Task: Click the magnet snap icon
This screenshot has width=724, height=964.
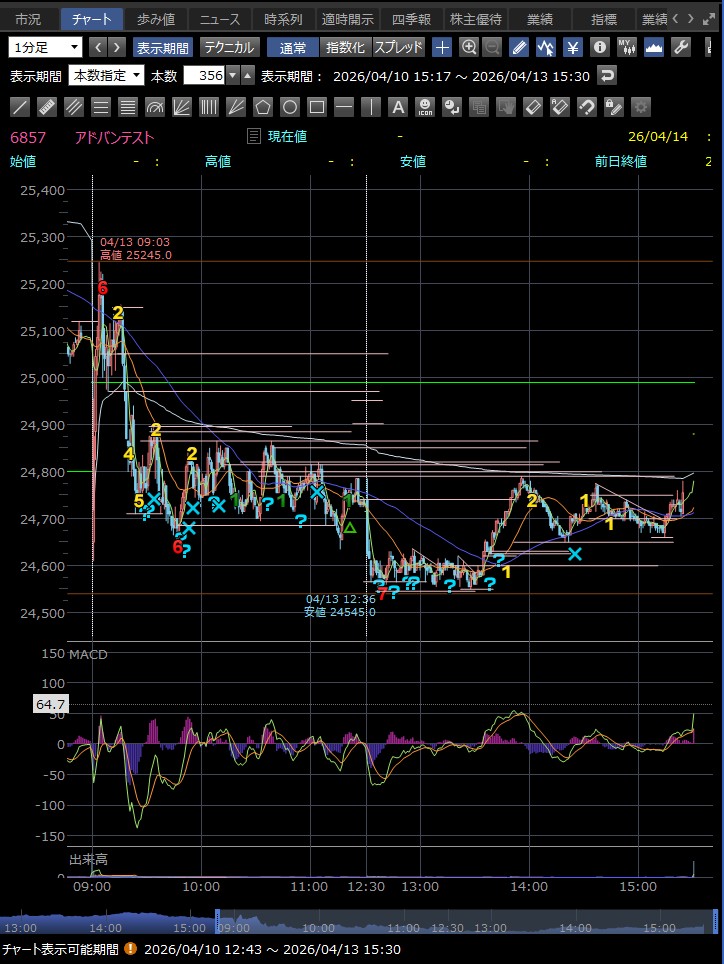Action: pyautogui.click(x=587, y=107)
